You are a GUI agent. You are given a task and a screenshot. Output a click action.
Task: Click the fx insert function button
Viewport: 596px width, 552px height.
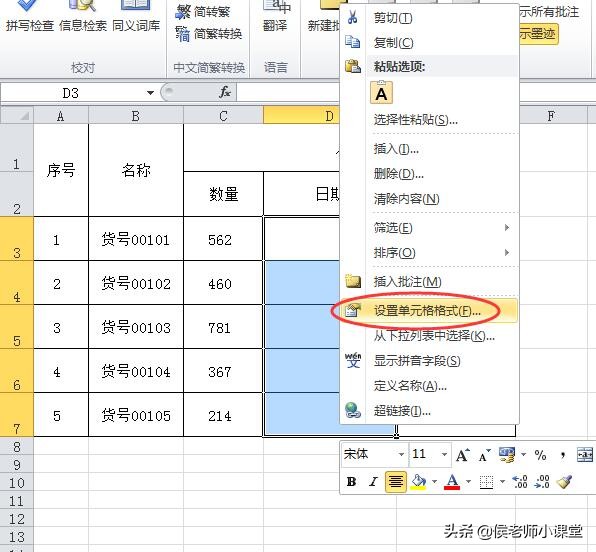pyautogui.click(x=225, y=92)
